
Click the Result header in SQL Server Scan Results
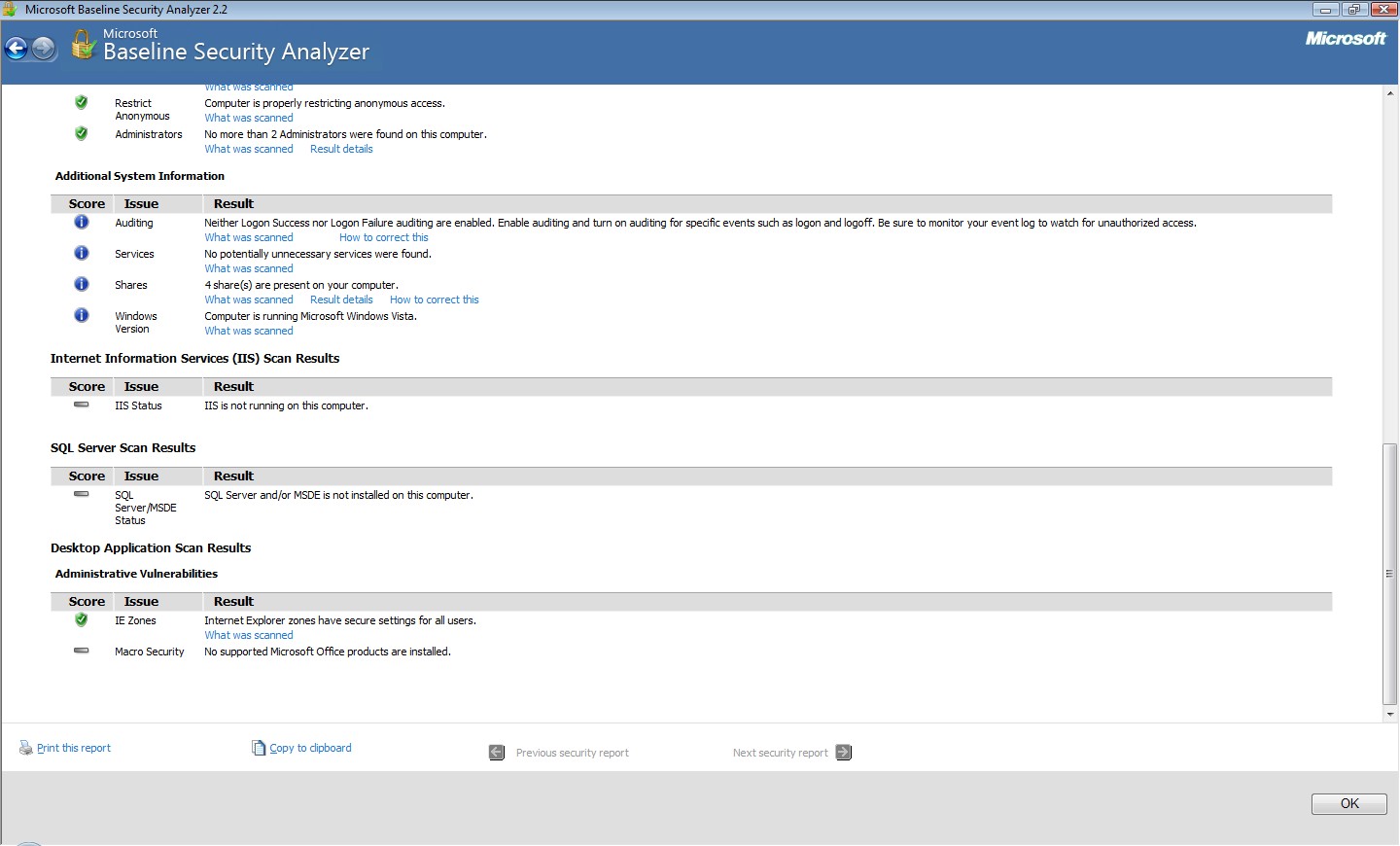[x=233, y=476]
